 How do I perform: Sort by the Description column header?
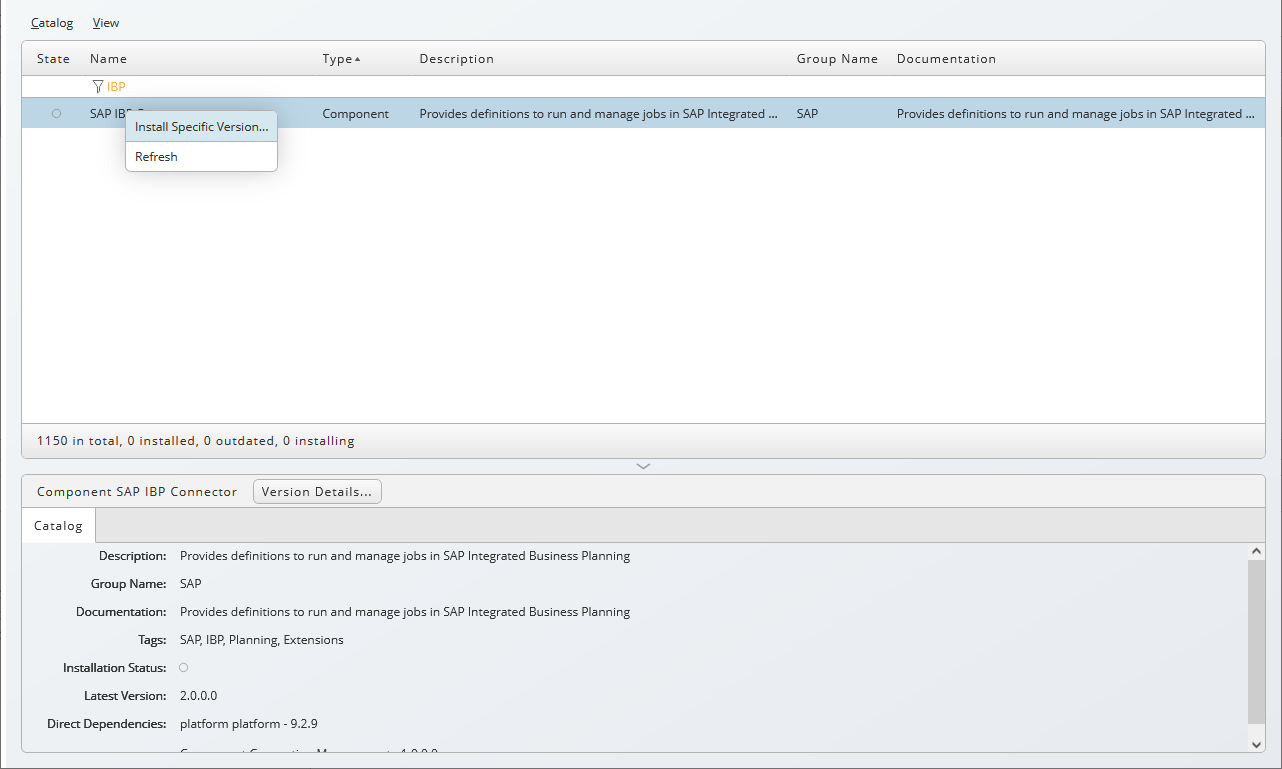pos(456,59)
